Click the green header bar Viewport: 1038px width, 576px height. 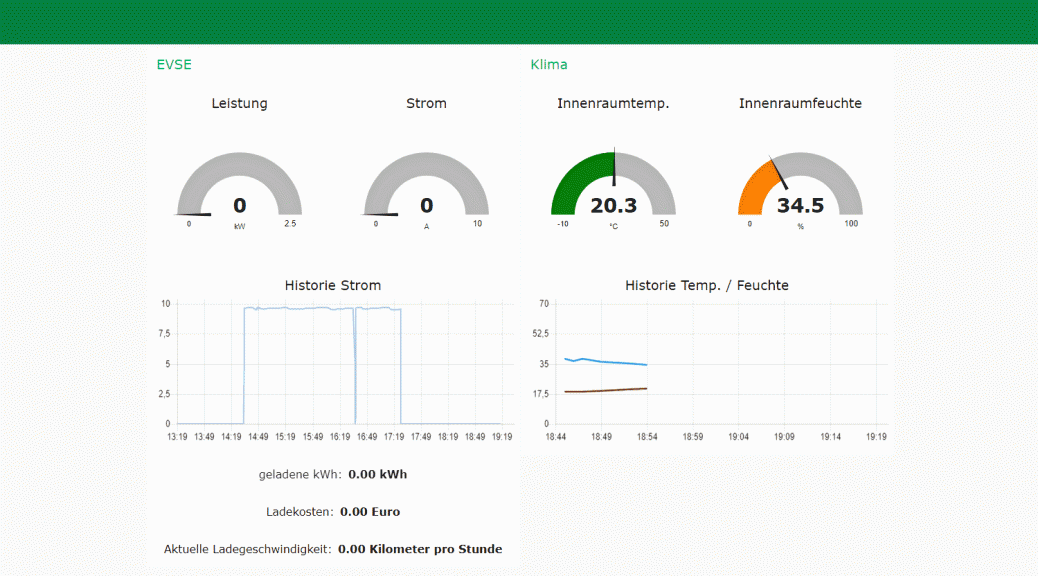click(519, 21)
